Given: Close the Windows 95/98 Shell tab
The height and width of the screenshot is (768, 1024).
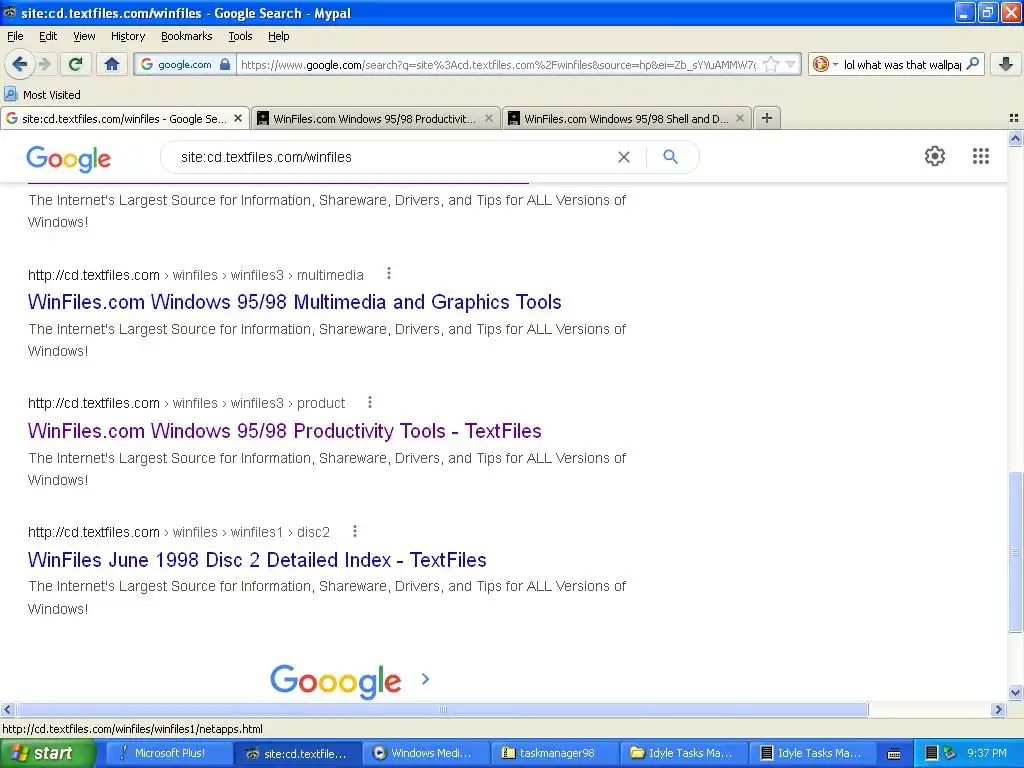Looking at the screenshot, I should pyautogui.click(x=739, y=118).
